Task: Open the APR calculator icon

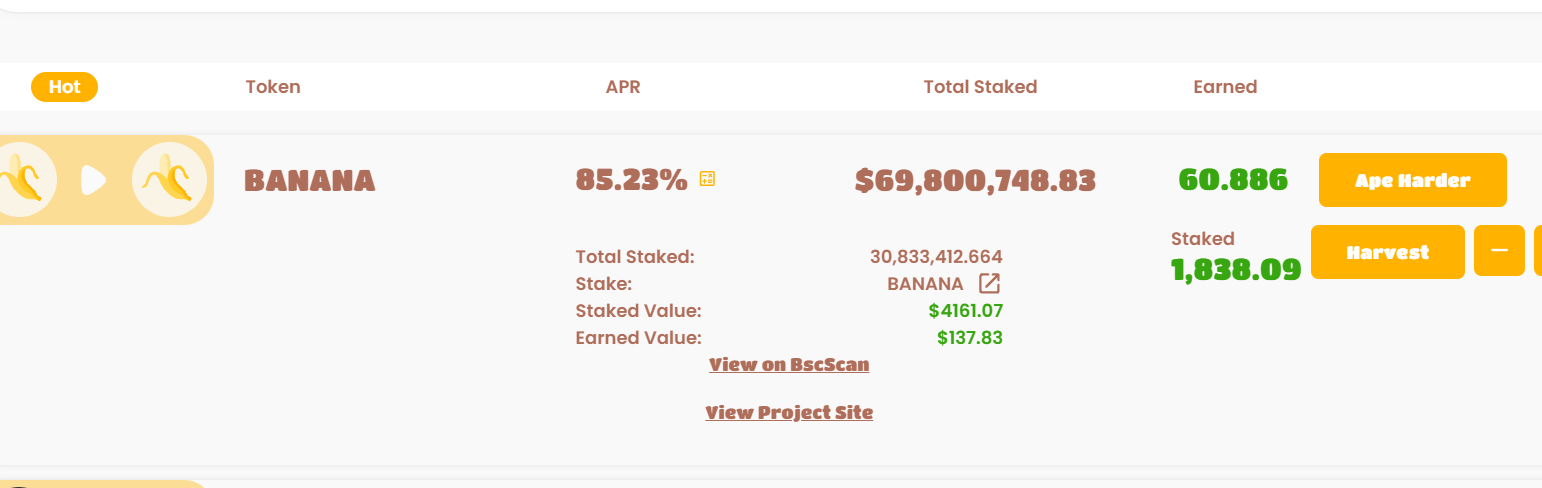Action: [x=708, y=179]
